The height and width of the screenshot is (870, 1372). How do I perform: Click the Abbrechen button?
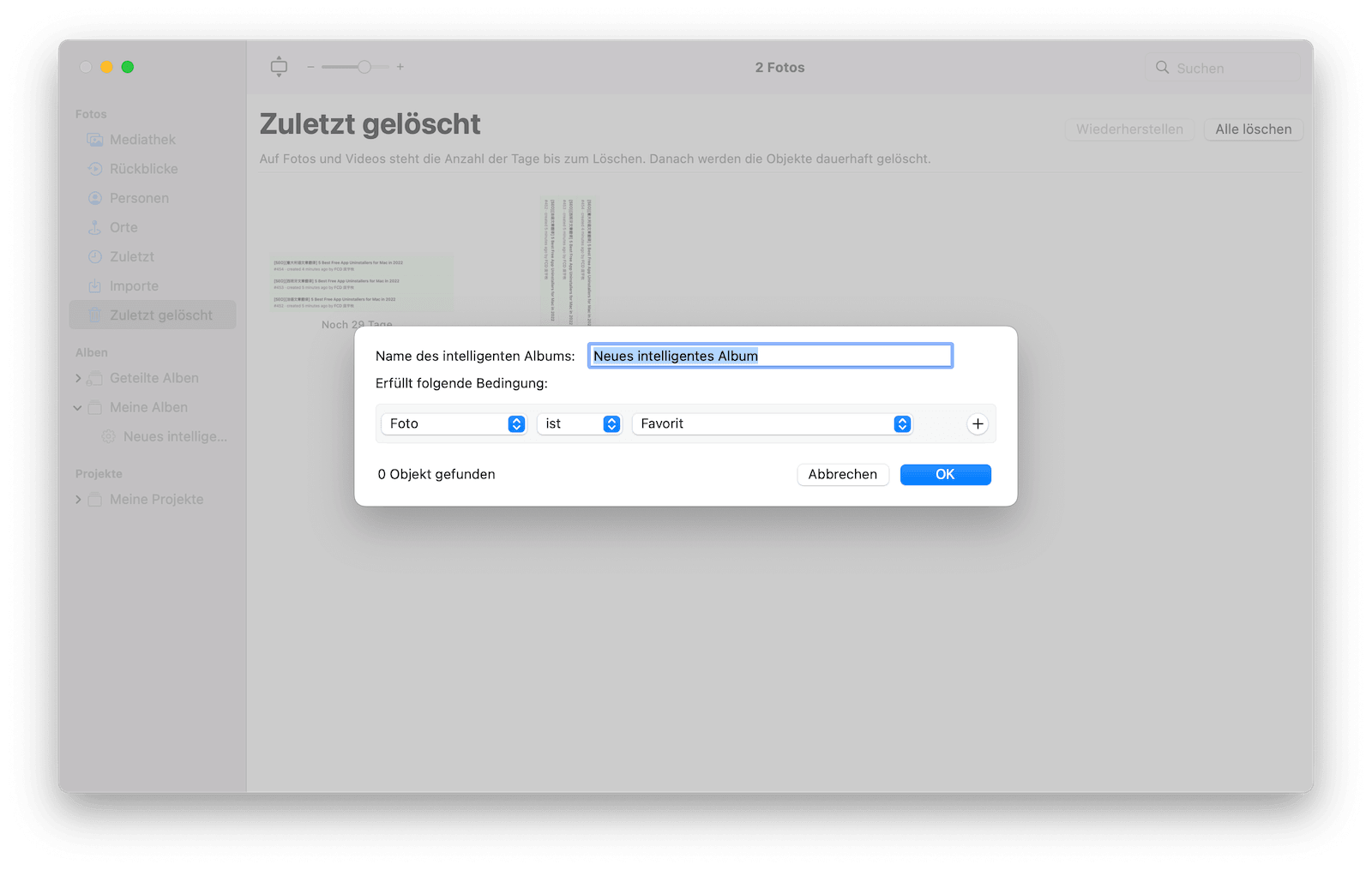(843, 474)
